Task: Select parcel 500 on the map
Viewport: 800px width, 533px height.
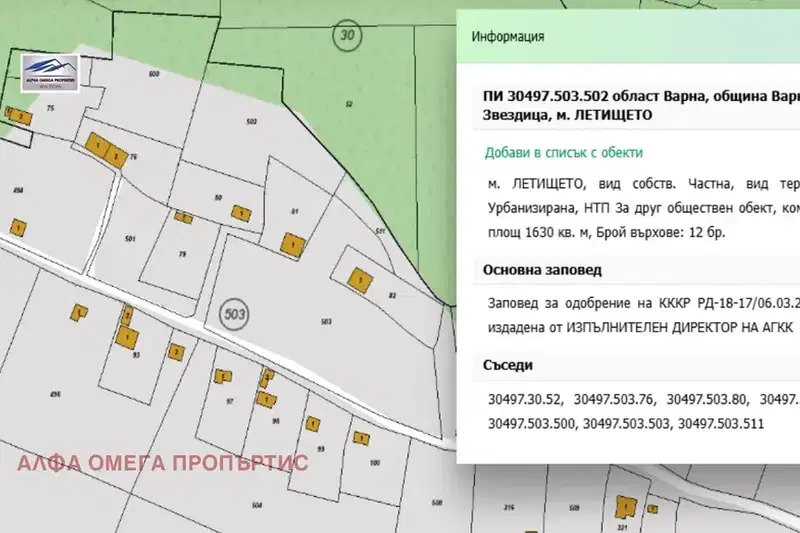Action: 154,74
